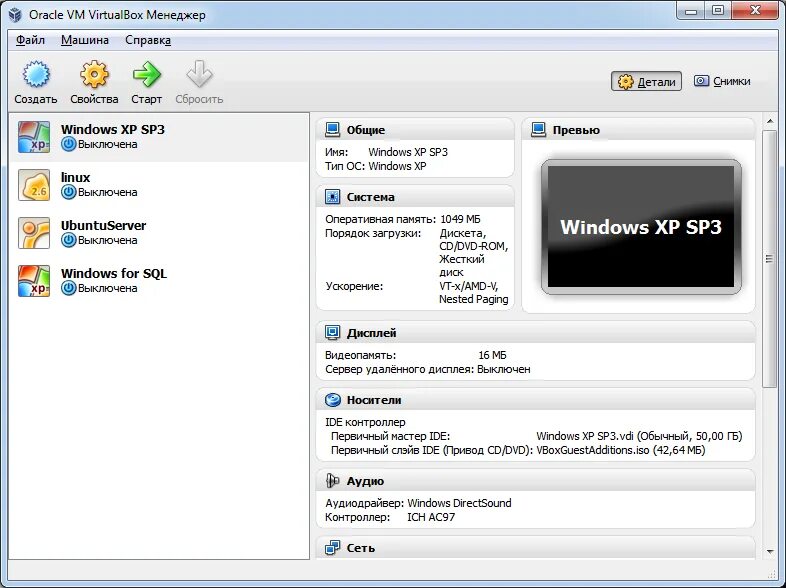
Task: Click the Создать new machine icon
Action: pos(36,74)
